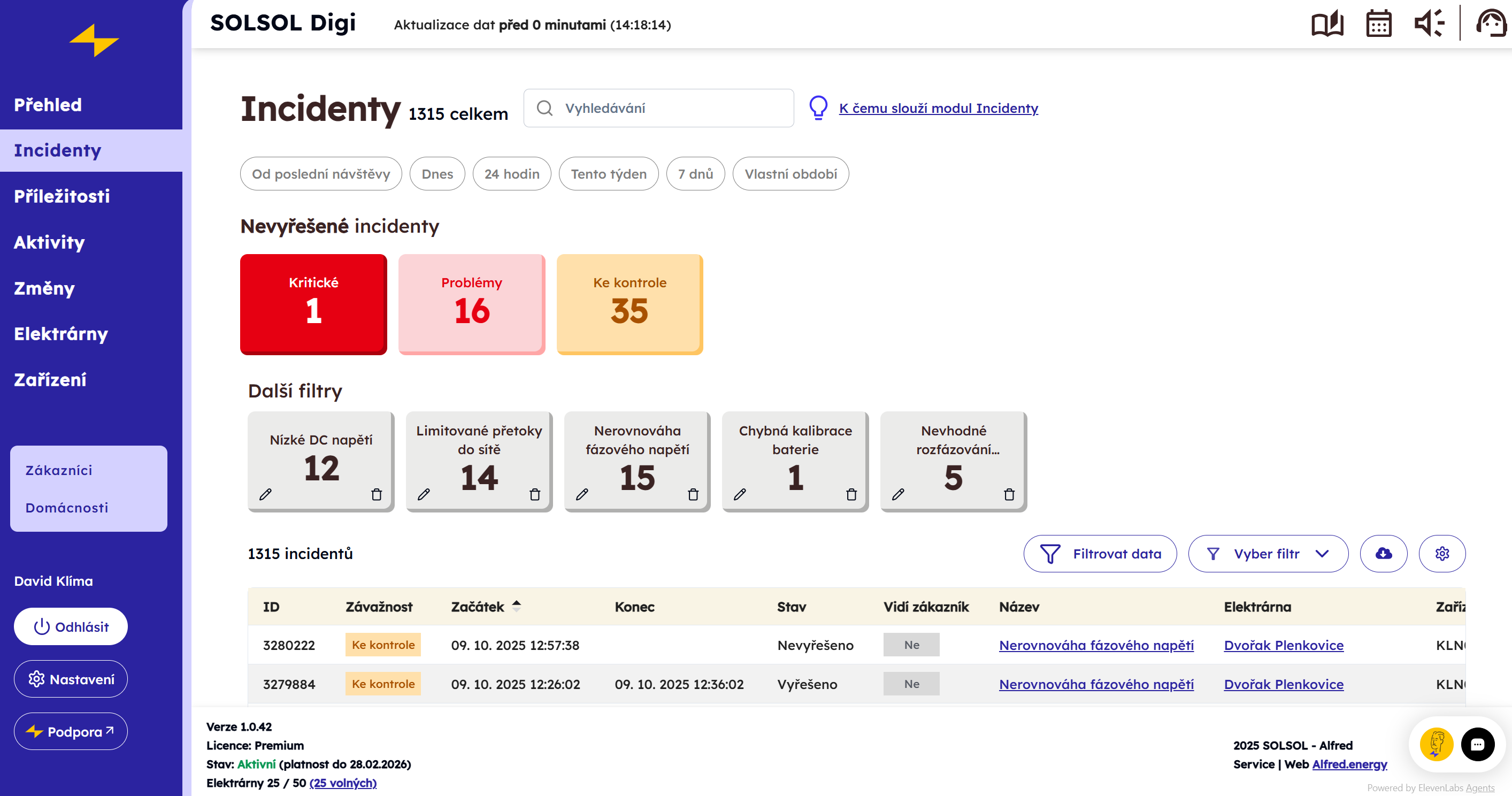
Task: Mute sound notifications speaker icon
Action: click(1428, 25)
